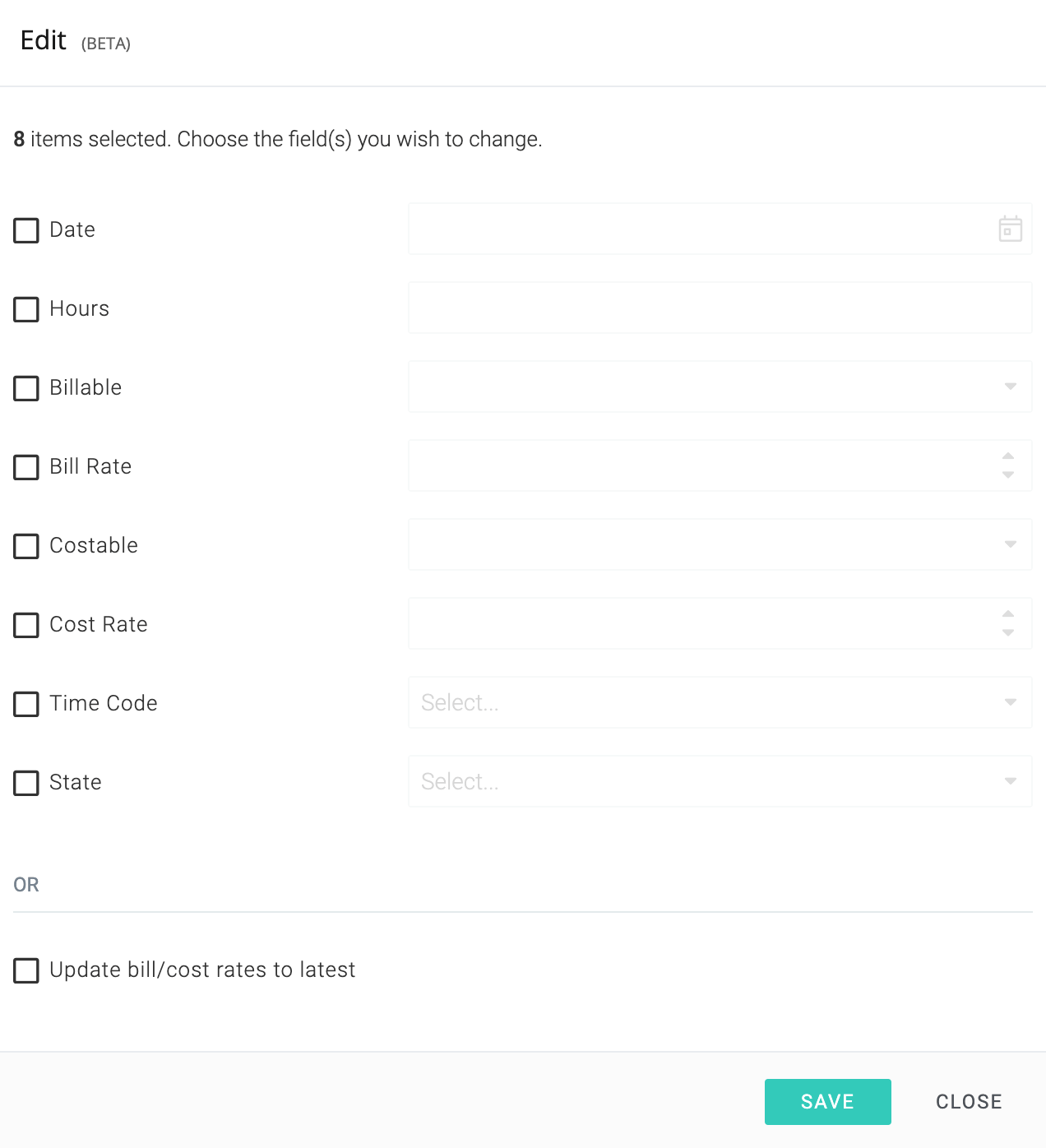Open the calendar picker in Date field
Screen dimensions: 1046x1148
(x=1010, y=229)
